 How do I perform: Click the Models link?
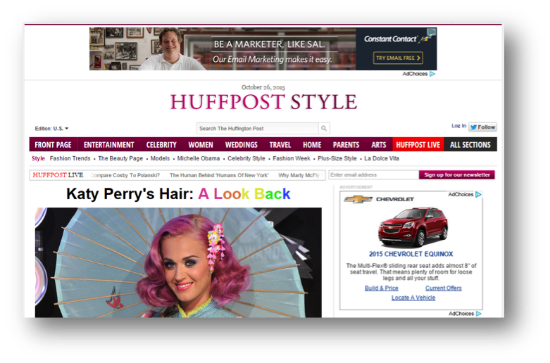160,159
